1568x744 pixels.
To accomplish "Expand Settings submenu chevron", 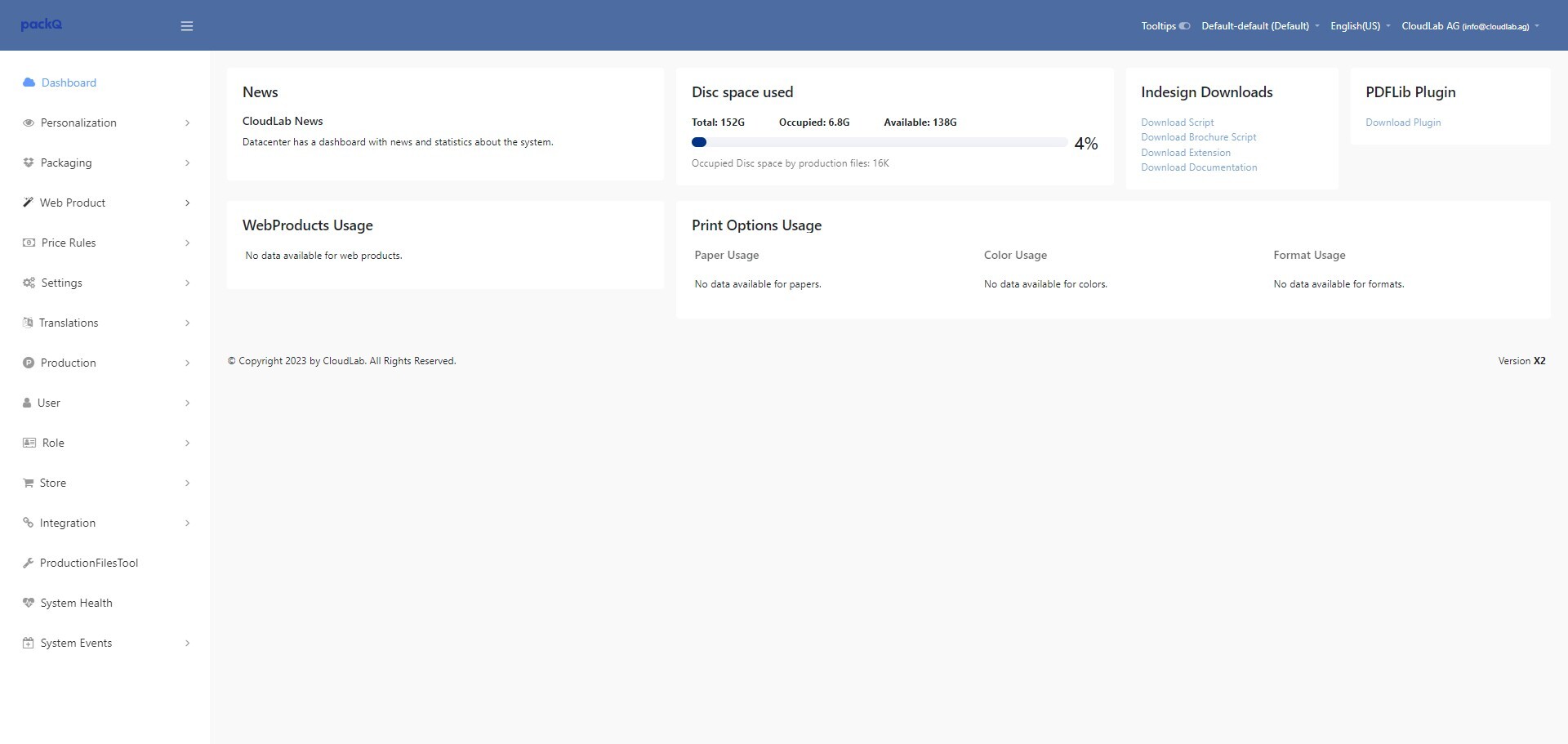I will point(187,283).
